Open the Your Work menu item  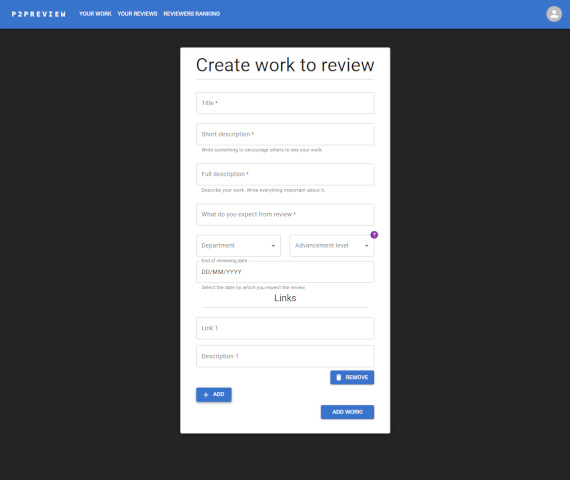pyautogui.click(x=95, y=14)
